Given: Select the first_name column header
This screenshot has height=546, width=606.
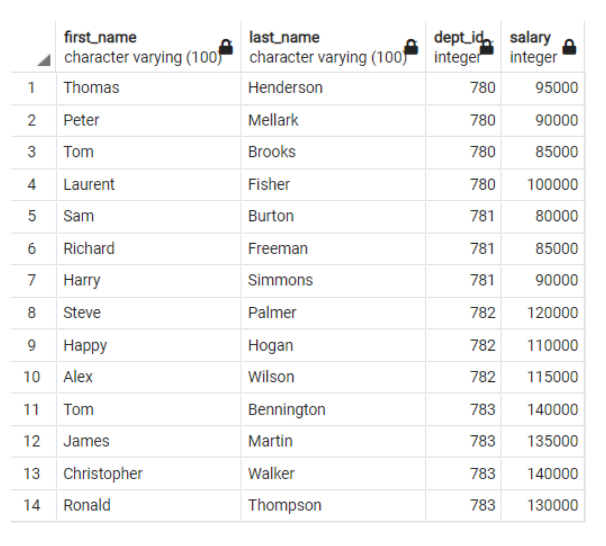Looking at the screenshot, I should coord(140,47).
